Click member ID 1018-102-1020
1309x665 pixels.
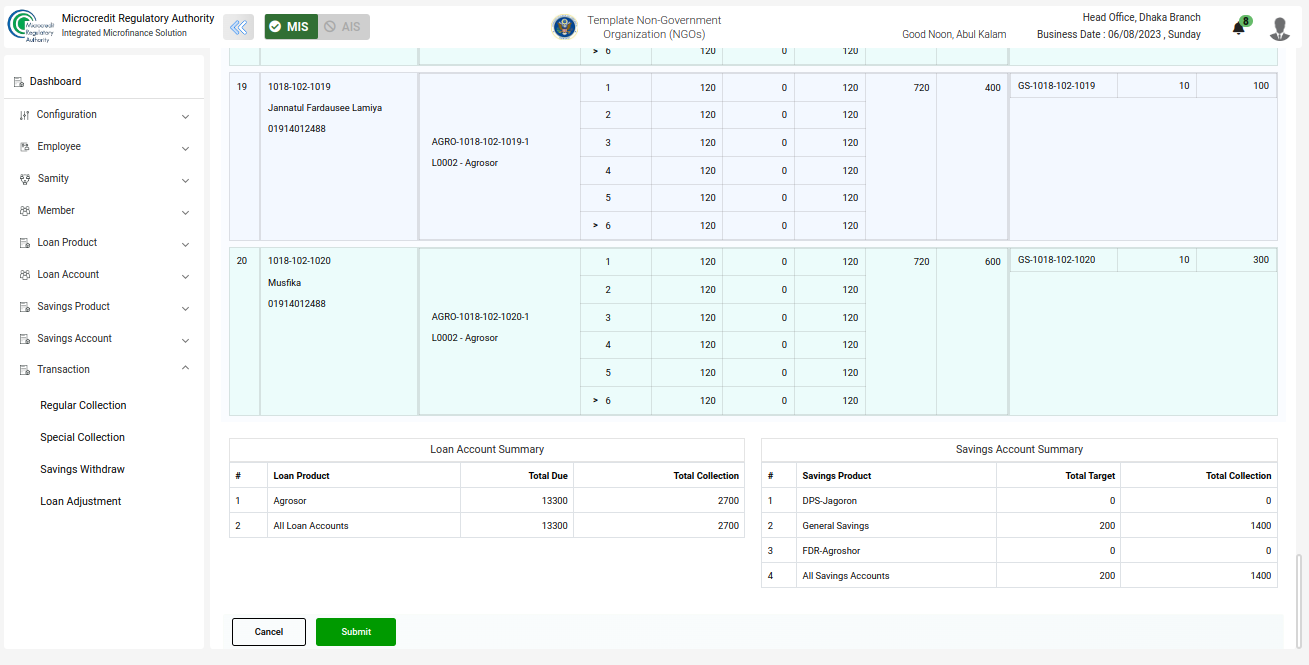(299, 261)
